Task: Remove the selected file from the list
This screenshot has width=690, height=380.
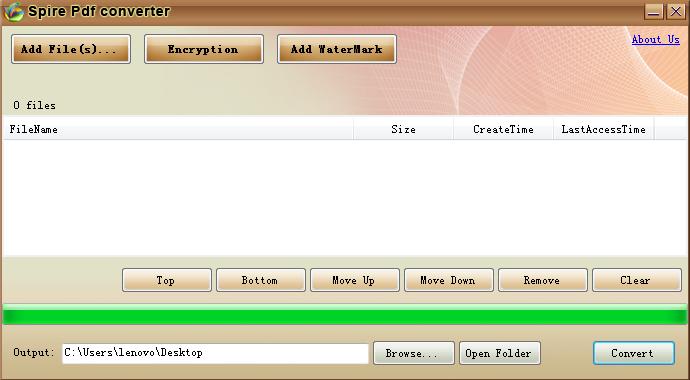Action: coord(543,280)
